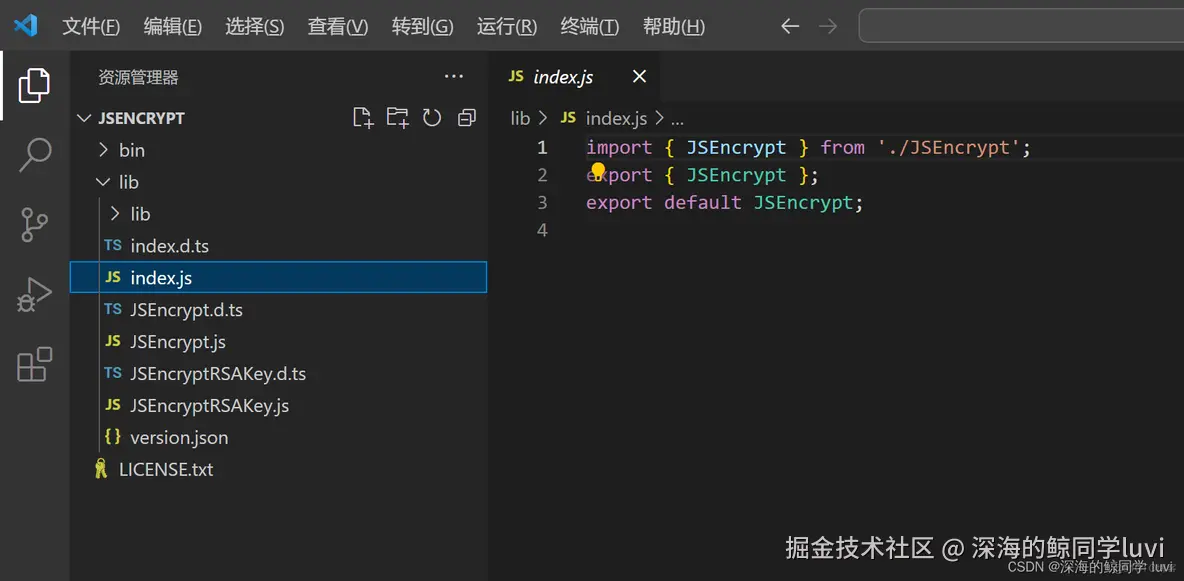The width and height of the screenshot is (1184, 581).
Task: Expand the nested lib subfolder
Action: [x=115, y=214]
